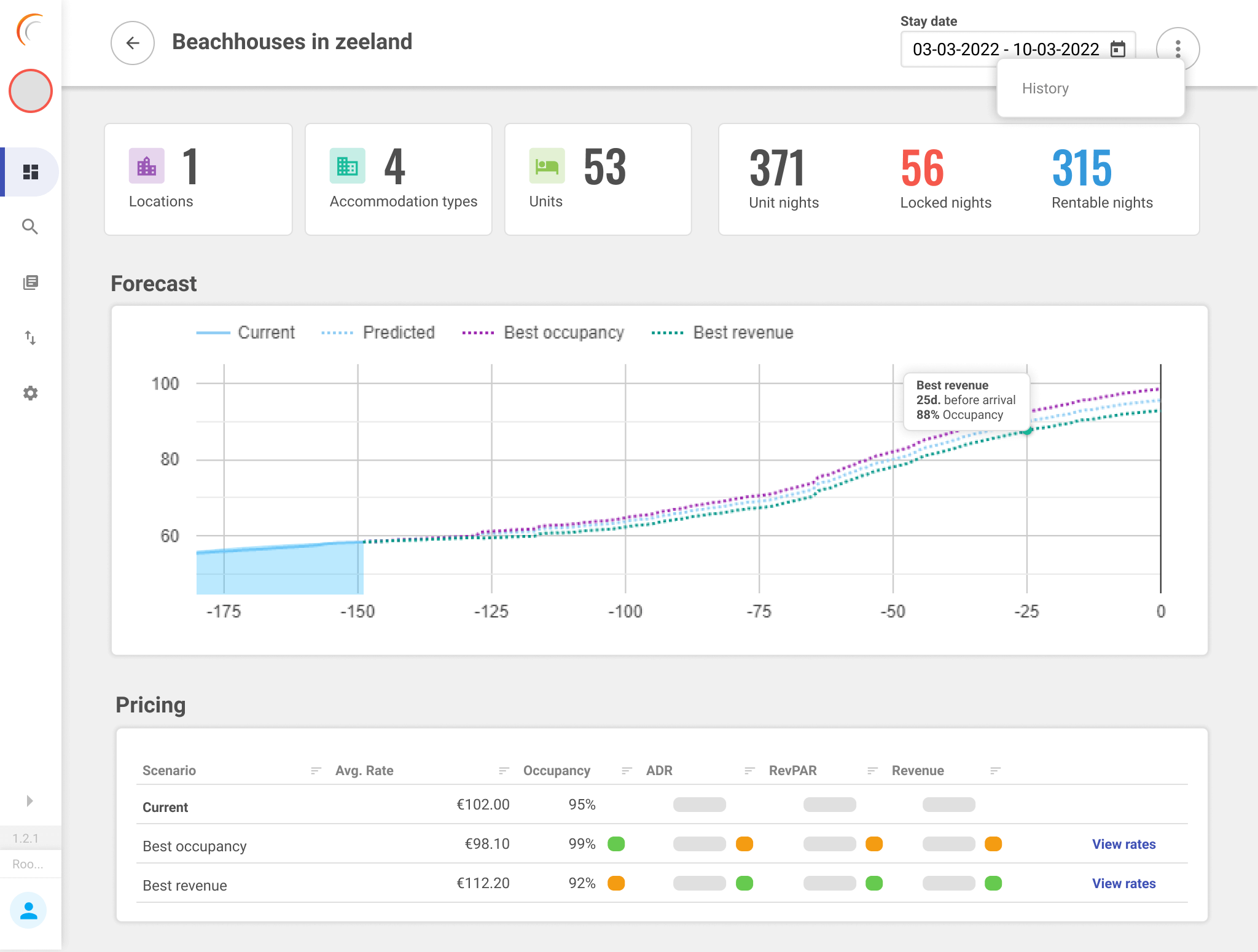Viewport: 1258px width, 952px height.
Task: Click View rates for Best occupancy
Action: (1123, 844)
